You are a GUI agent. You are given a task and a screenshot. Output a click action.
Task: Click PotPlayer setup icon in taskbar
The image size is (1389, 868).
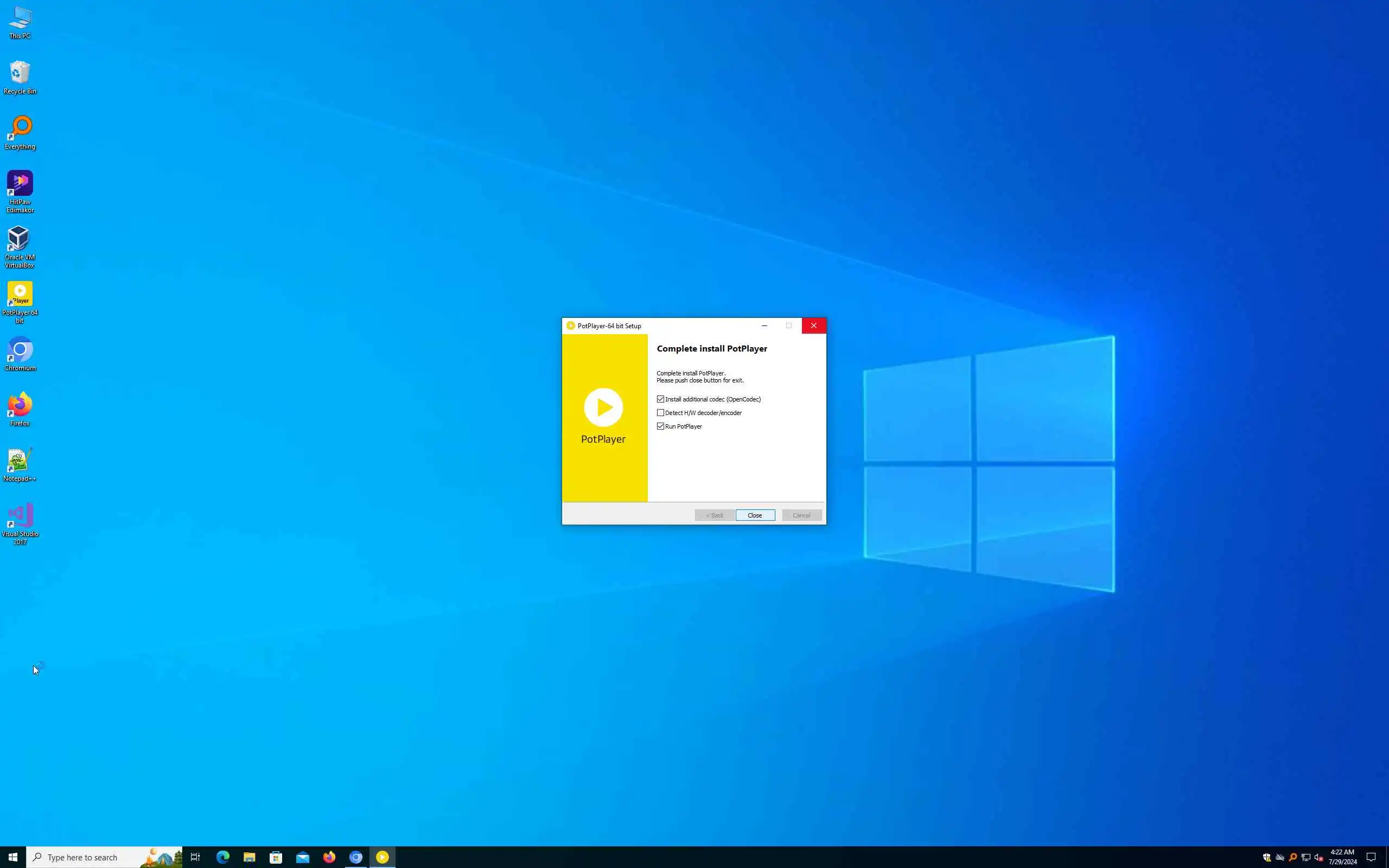[x=383, y=857]
